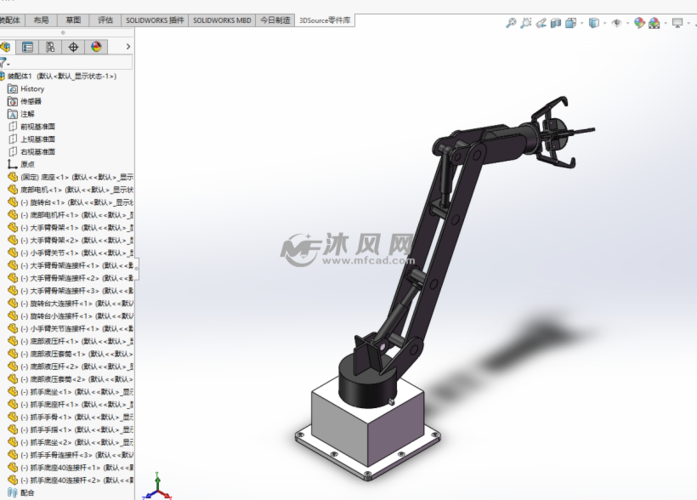Click the Apply Scene icon

(655, 23)
